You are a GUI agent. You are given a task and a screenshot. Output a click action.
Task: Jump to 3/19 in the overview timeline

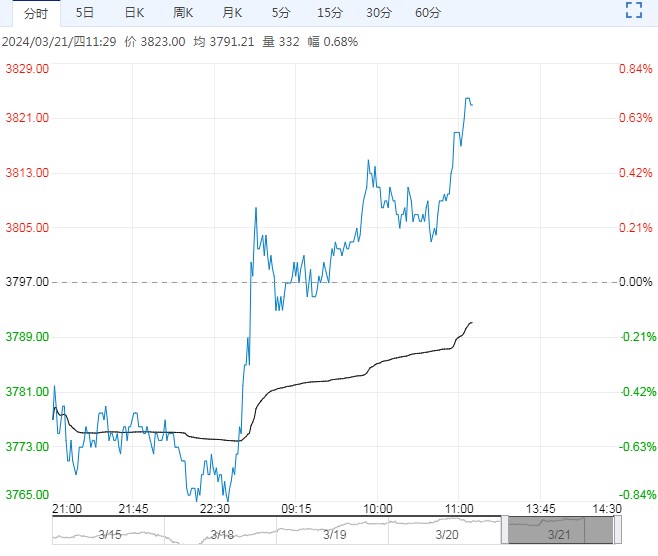point(334,535)
